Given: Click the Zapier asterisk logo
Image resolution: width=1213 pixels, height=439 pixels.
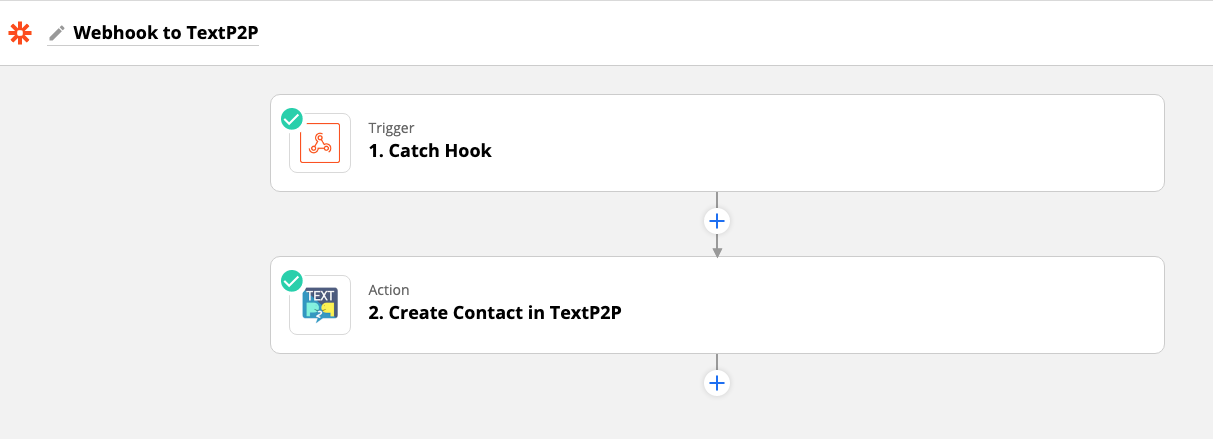Looking at the screenshot, I should point(19,33).
